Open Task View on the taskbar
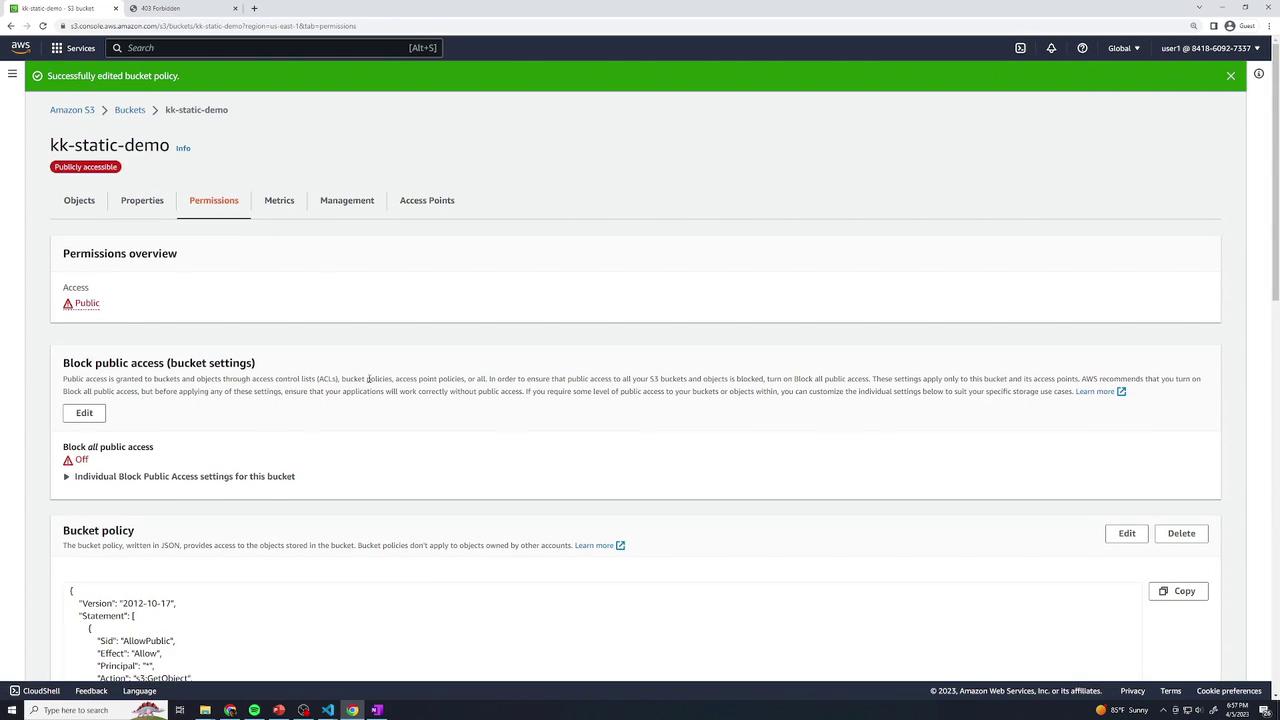 click(180, 710)
